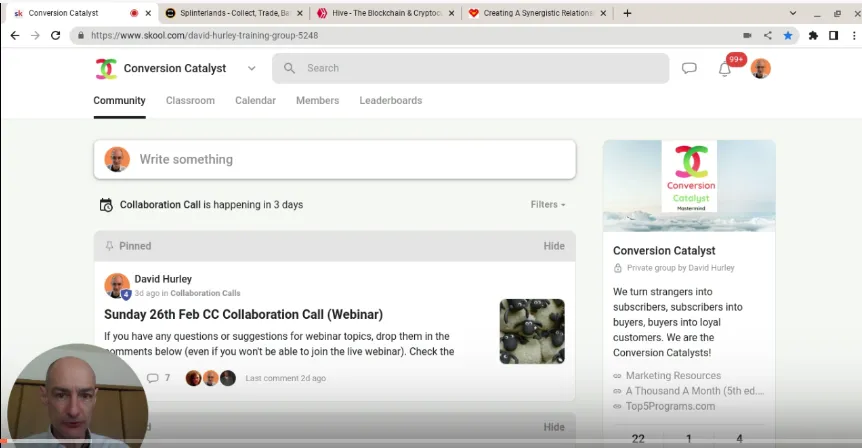Switch to the Hive Blockchain browser tab
The image size is (862, 448).
click(x=386, y=13)
